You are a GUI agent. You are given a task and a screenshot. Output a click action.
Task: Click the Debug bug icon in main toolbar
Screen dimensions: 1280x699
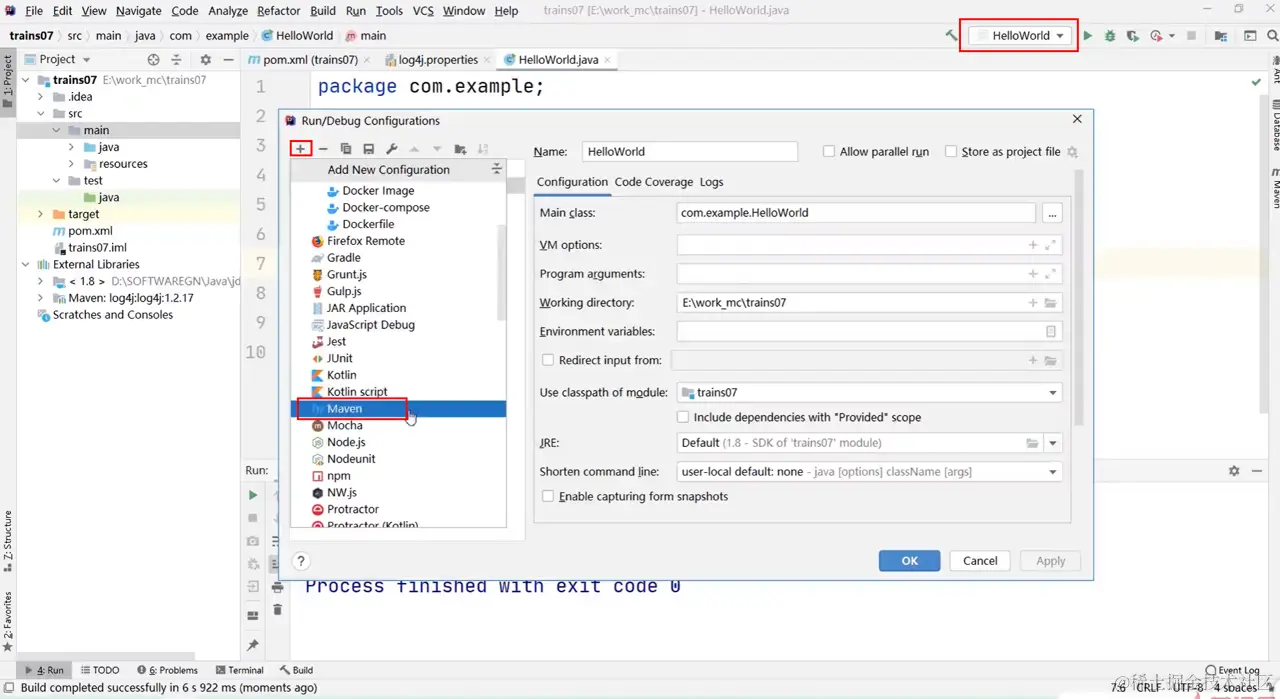tap(1110, 35)
